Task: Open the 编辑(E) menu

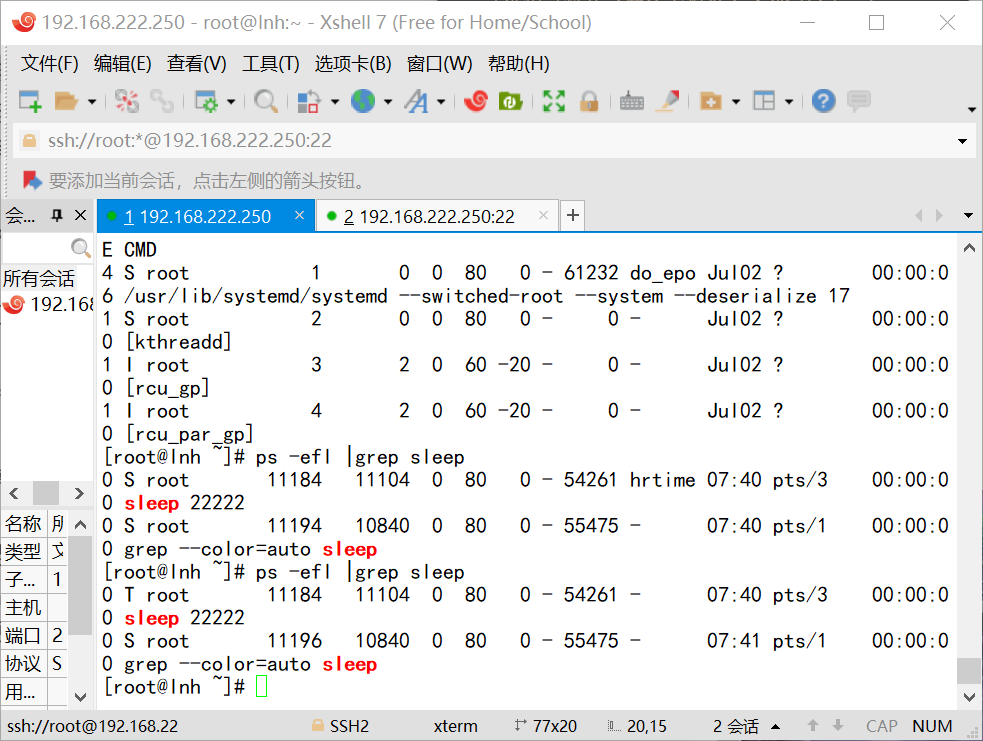Action: [123, 63]
